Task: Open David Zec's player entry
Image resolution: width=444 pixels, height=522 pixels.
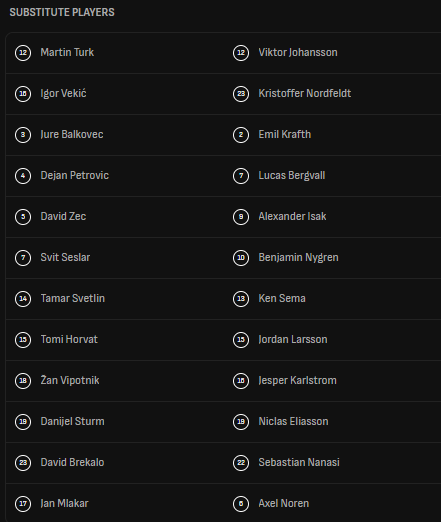Action: tap(63, 216)
